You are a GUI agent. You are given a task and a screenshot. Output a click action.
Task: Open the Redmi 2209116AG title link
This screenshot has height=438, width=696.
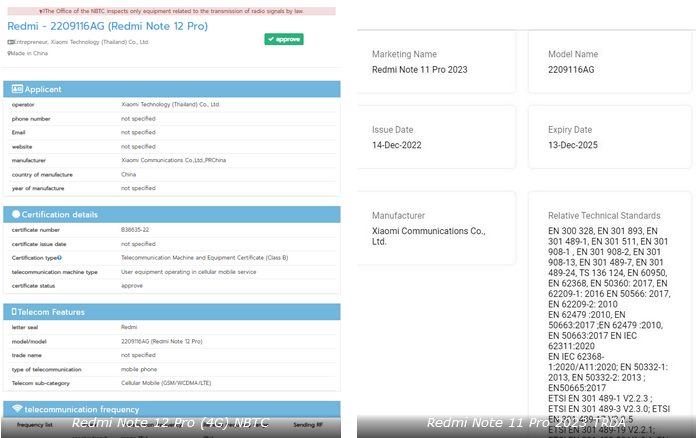pyautogui.click(x=107, y=26)
